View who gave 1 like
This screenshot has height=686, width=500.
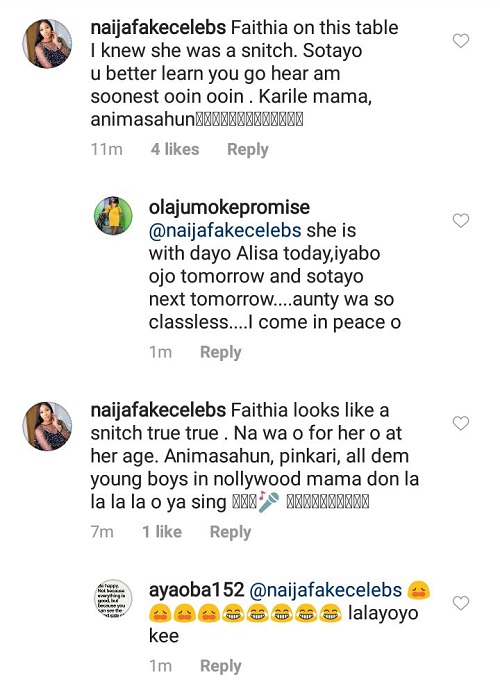(162, 532)
